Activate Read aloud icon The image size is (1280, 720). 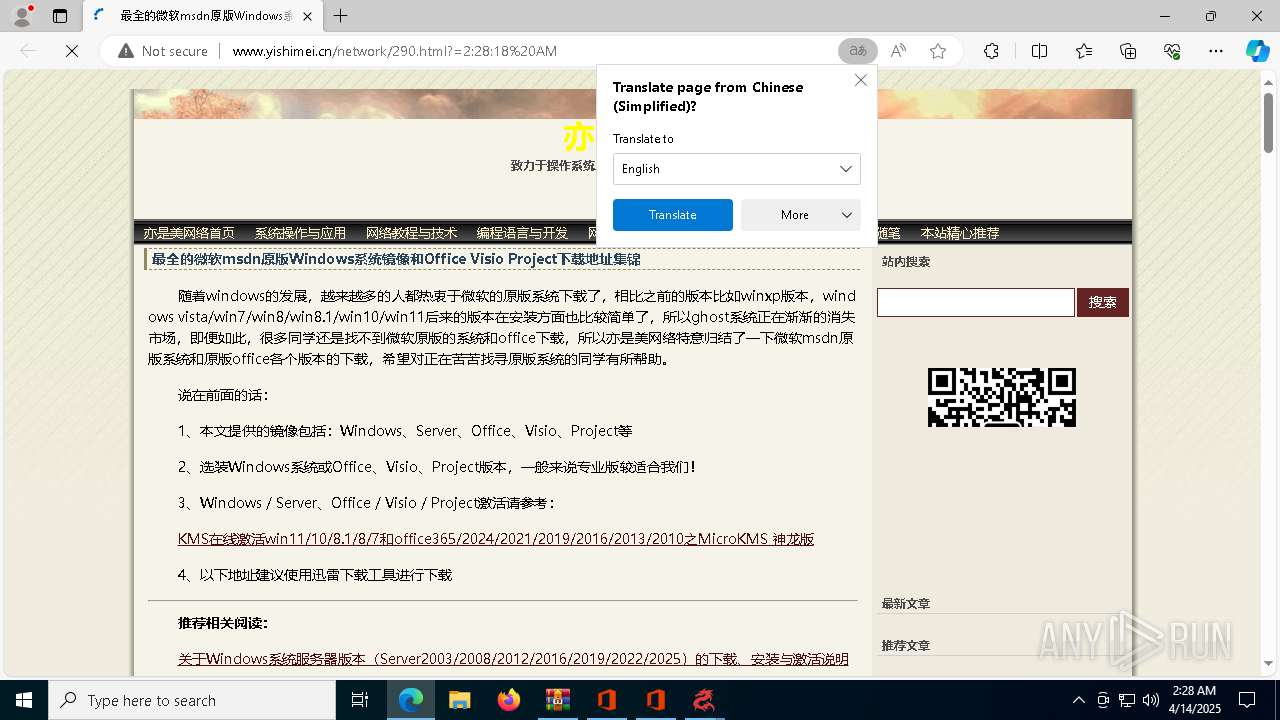click(x=898, y=51)
